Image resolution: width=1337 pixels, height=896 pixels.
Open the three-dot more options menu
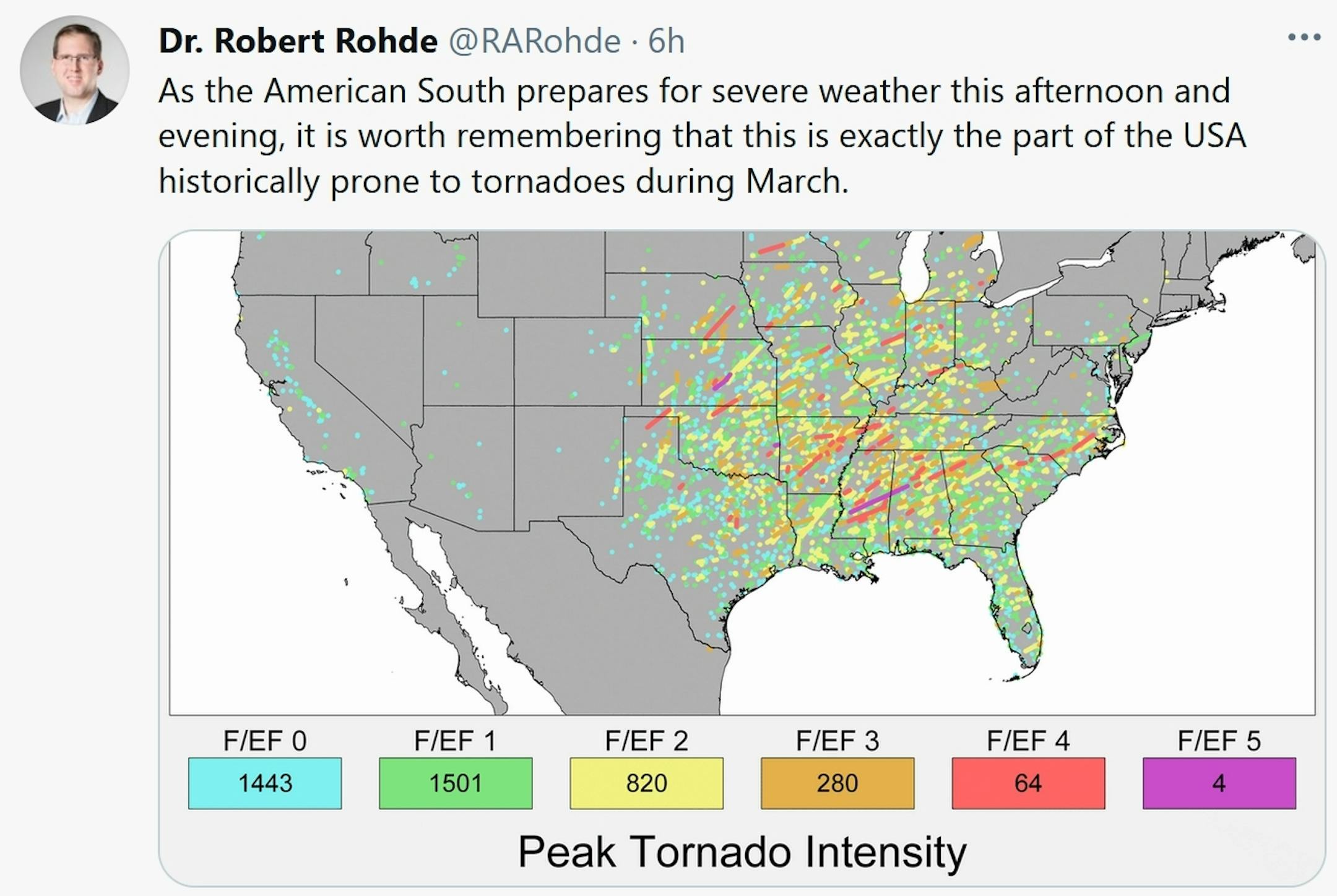point(1304,38)
